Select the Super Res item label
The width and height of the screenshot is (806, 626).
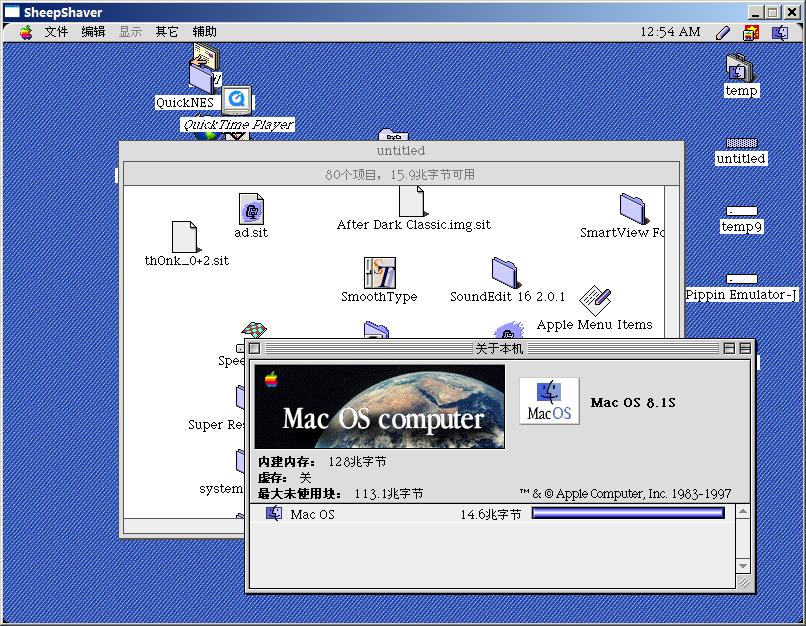click(216, 425)
